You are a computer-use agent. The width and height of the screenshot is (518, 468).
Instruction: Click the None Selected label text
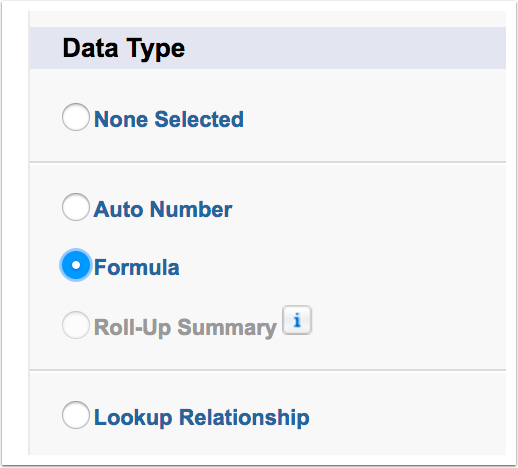pos(169,119)
